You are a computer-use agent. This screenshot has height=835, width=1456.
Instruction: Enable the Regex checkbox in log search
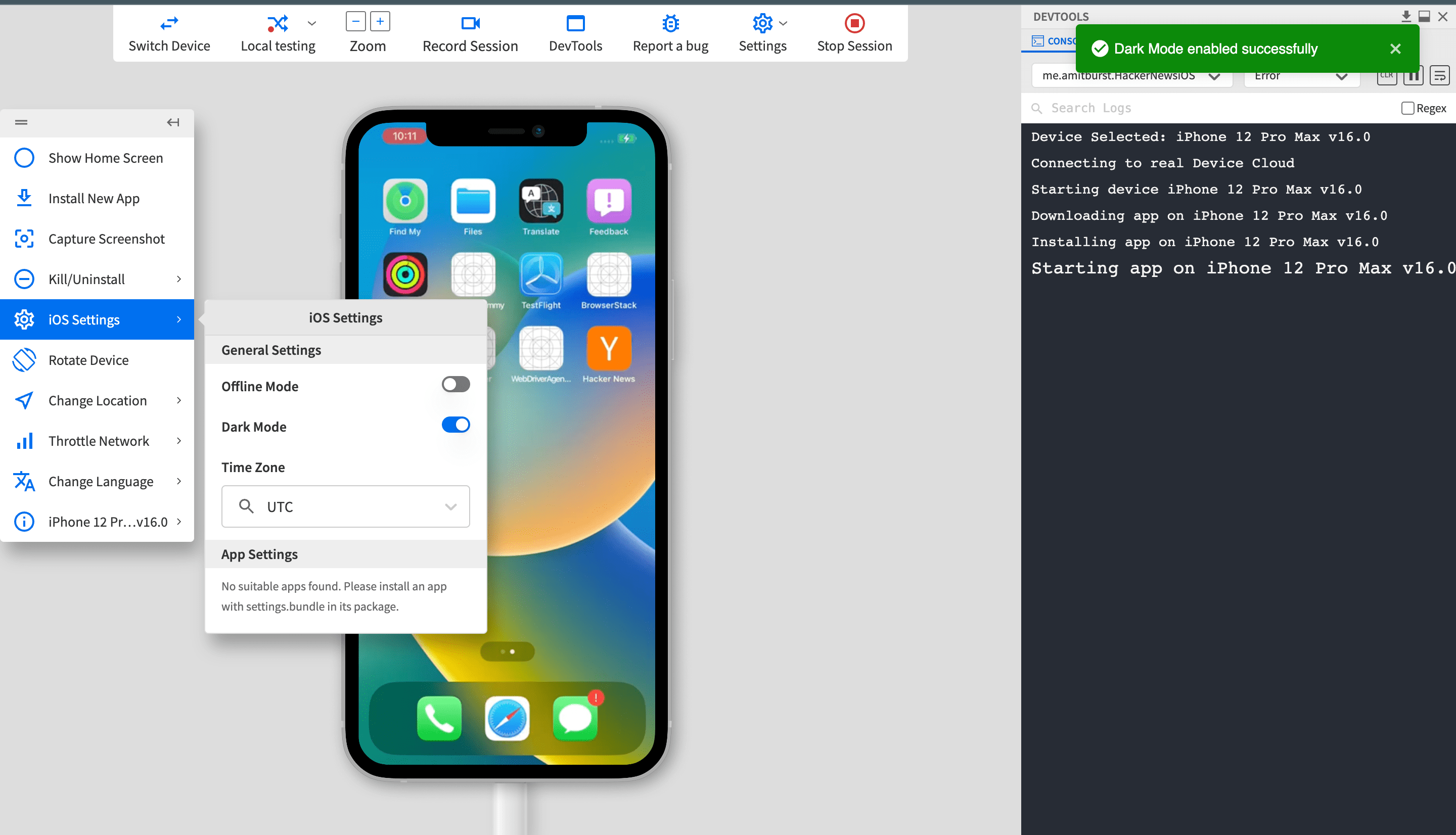(x=1408, y=108)
